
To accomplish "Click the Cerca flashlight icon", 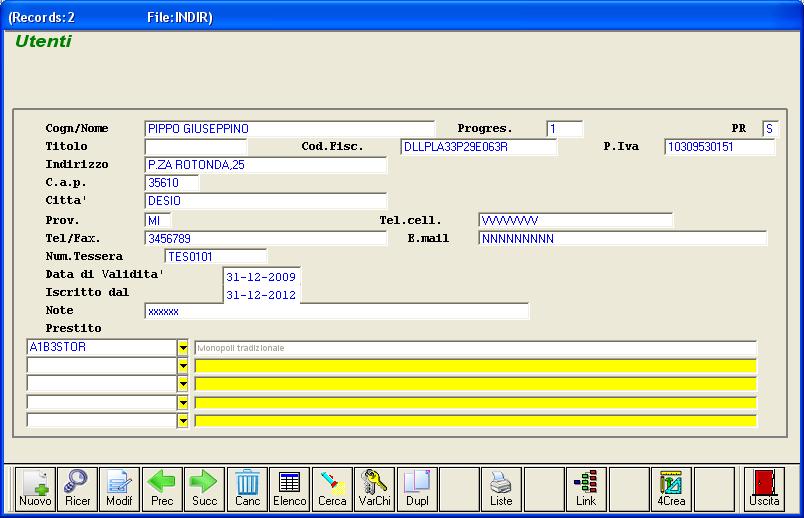I will 332,489.
